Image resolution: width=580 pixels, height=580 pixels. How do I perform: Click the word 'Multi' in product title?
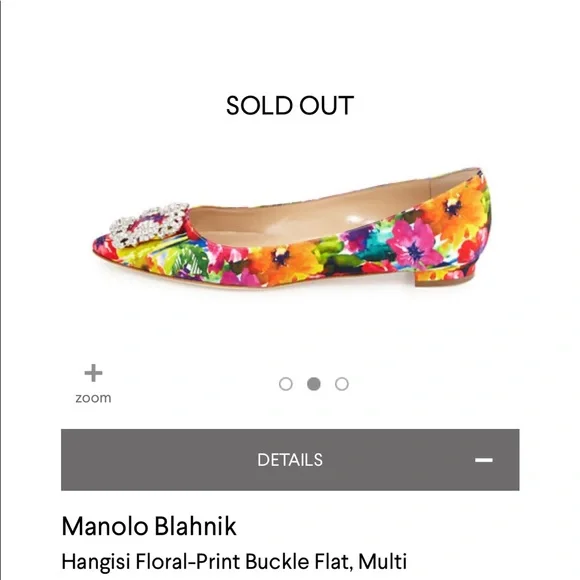[x=382, y=562]
